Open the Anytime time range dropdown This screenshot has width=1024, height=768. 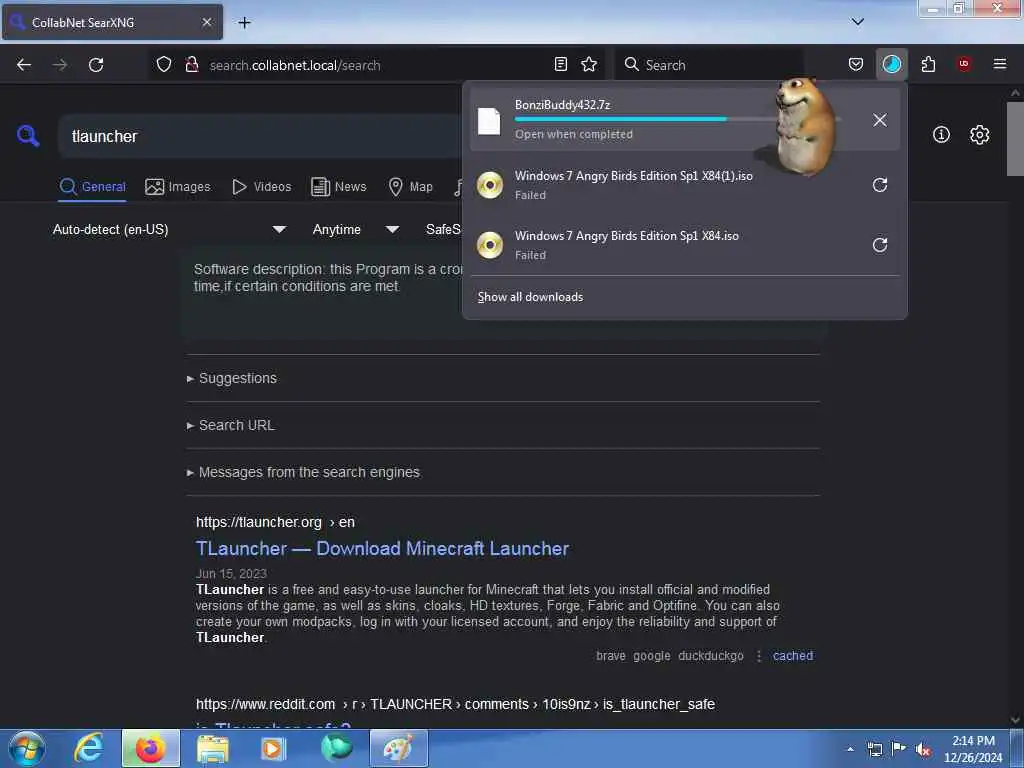click(356, 229)
